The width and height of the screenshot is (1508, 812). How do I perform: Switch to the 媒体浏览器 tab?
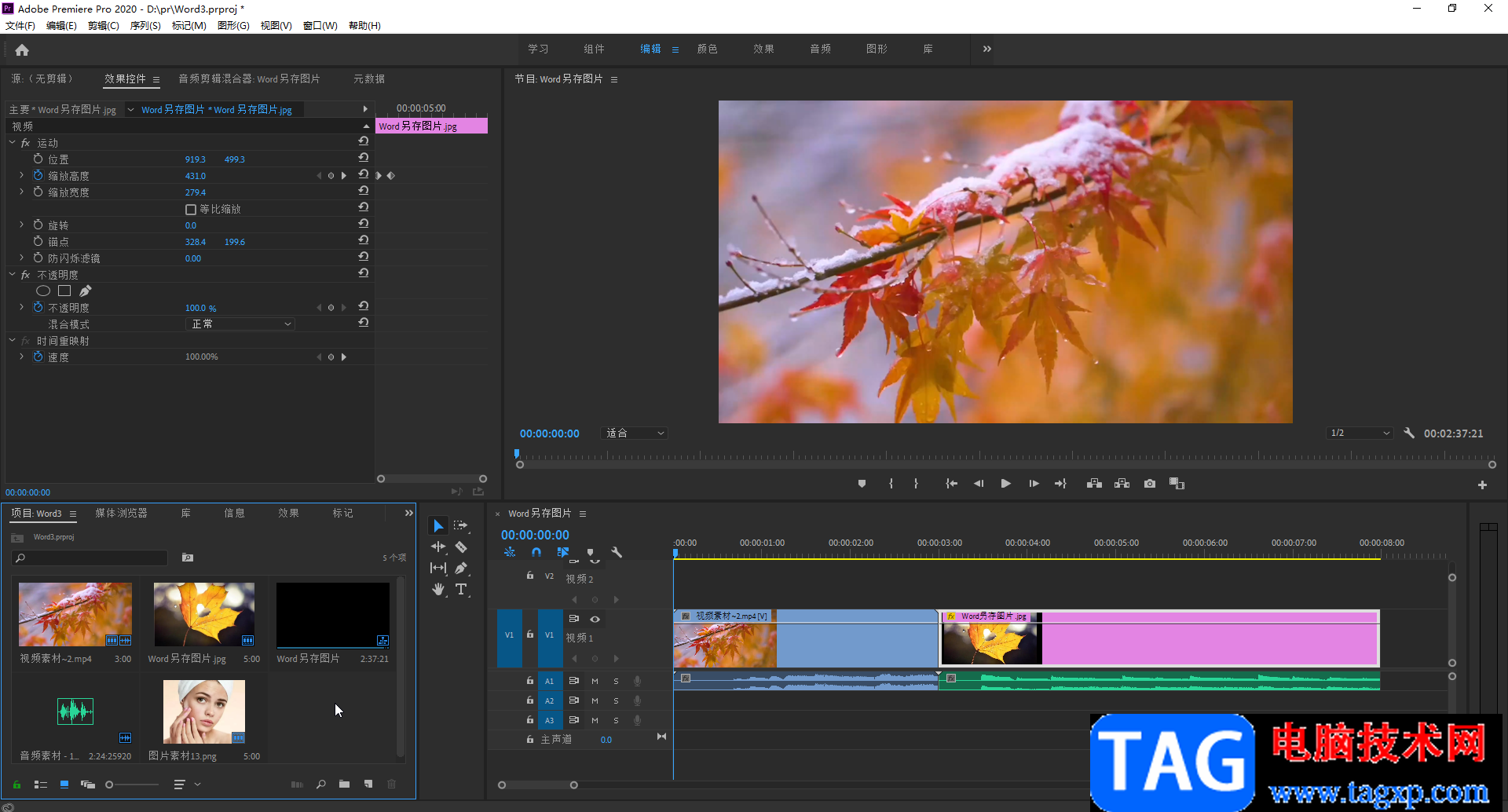pos(121,514)
